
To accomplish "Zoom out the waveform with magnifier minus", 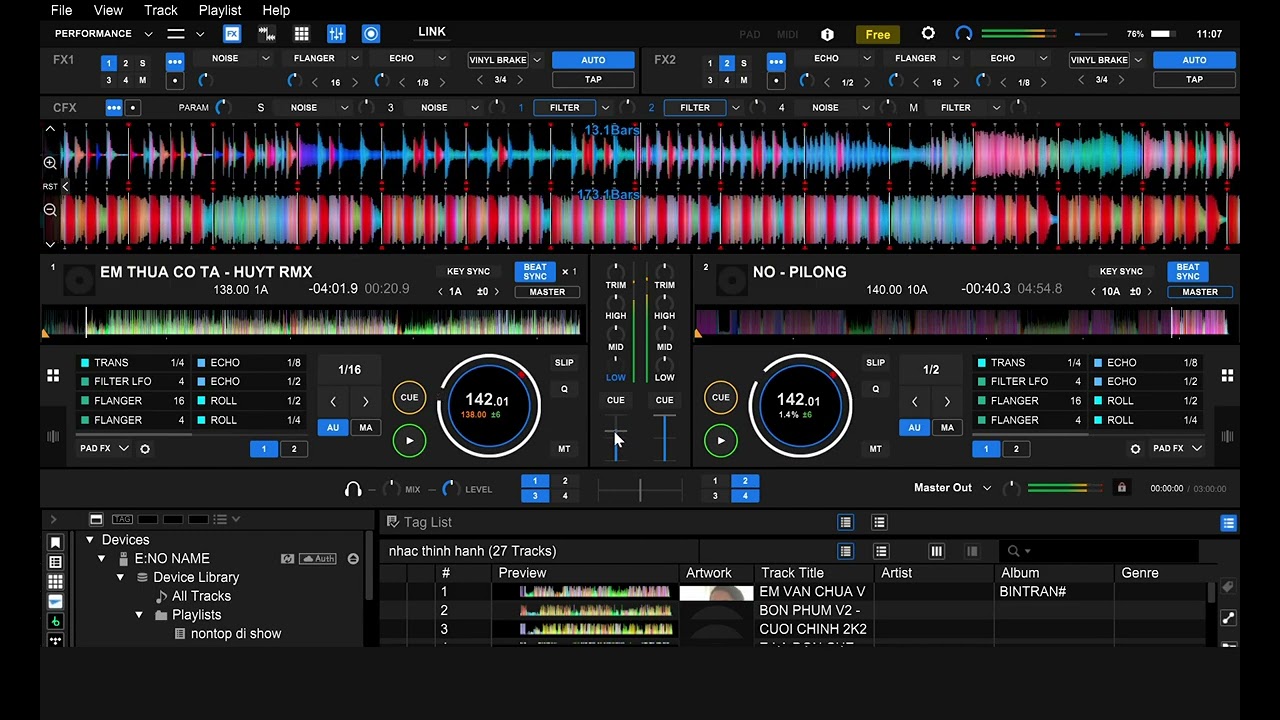I will click(x=50, y=210).
